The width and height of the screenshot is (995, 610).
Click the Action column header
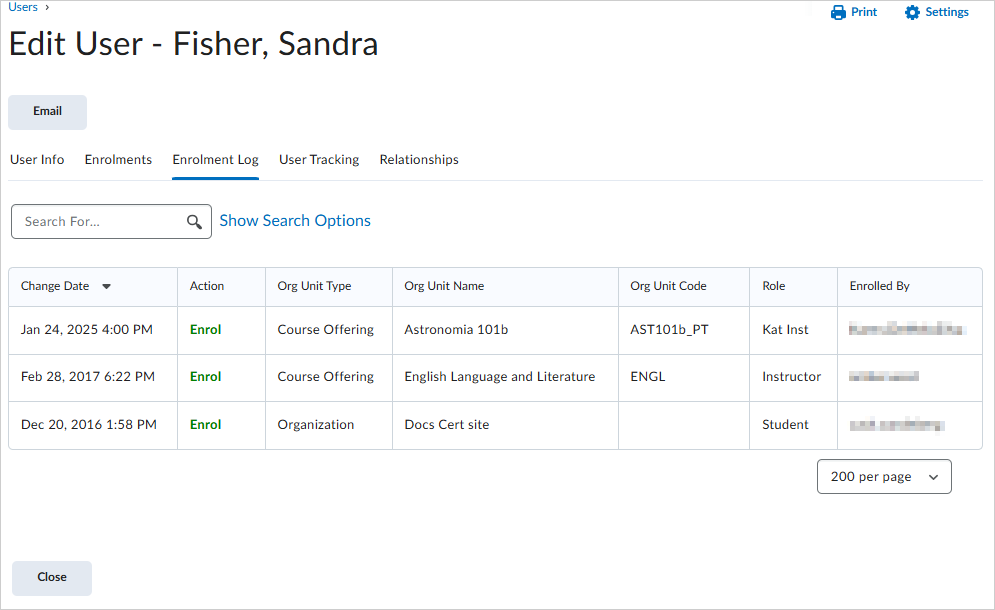pos(207,286)
